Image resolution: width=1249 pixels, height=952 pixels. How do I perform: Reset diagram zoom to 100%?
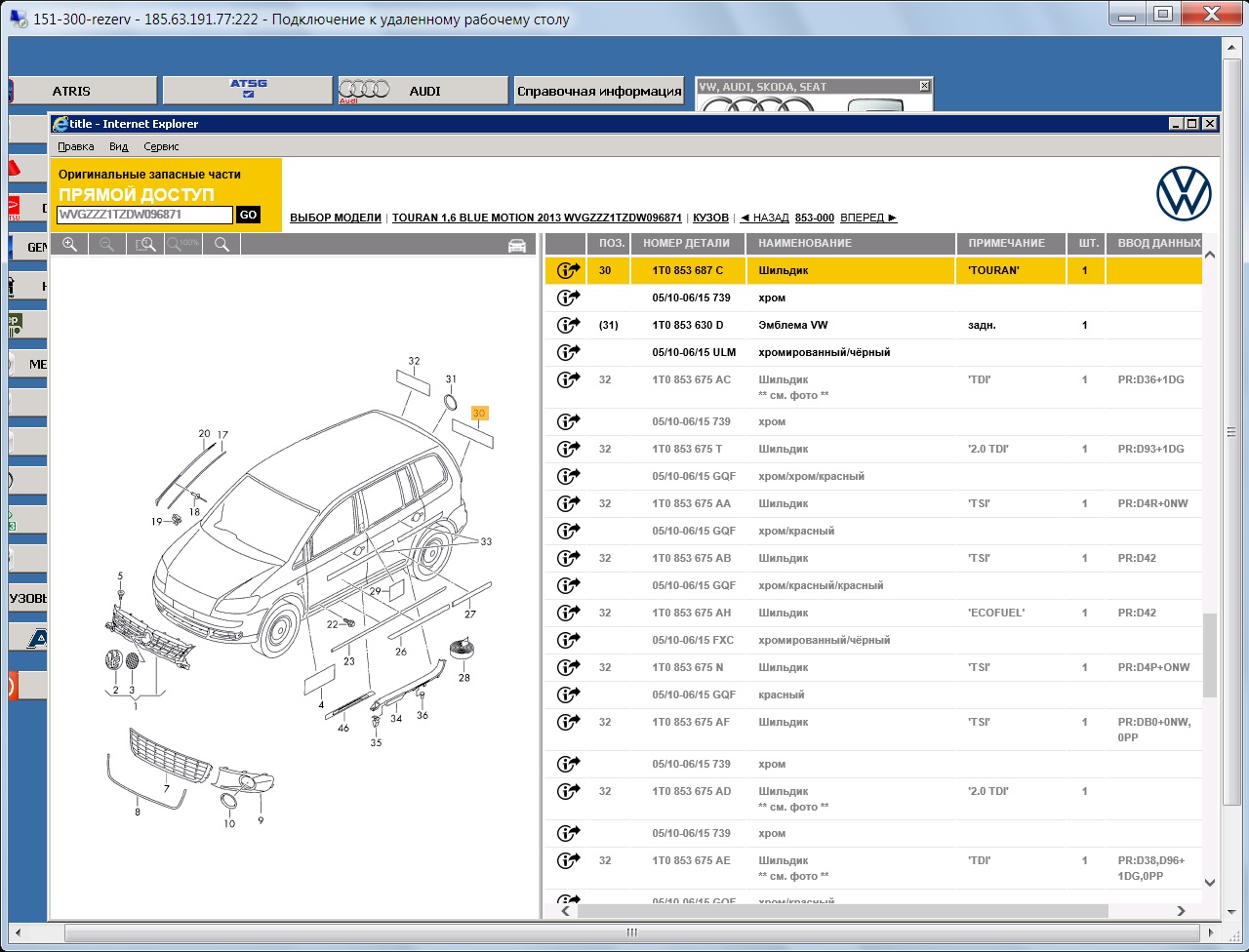(183, 244)
